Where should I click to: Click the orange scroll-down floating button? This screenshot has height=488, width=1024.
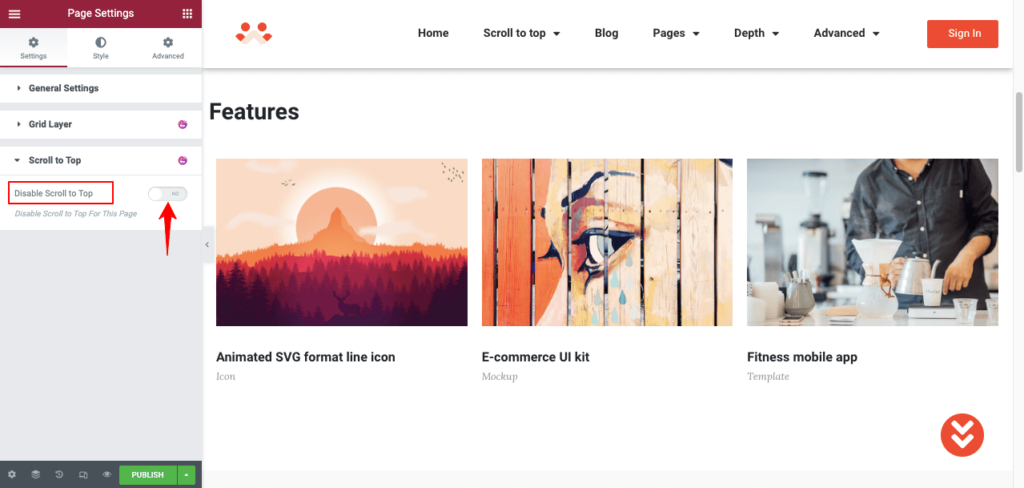(962, 435)
